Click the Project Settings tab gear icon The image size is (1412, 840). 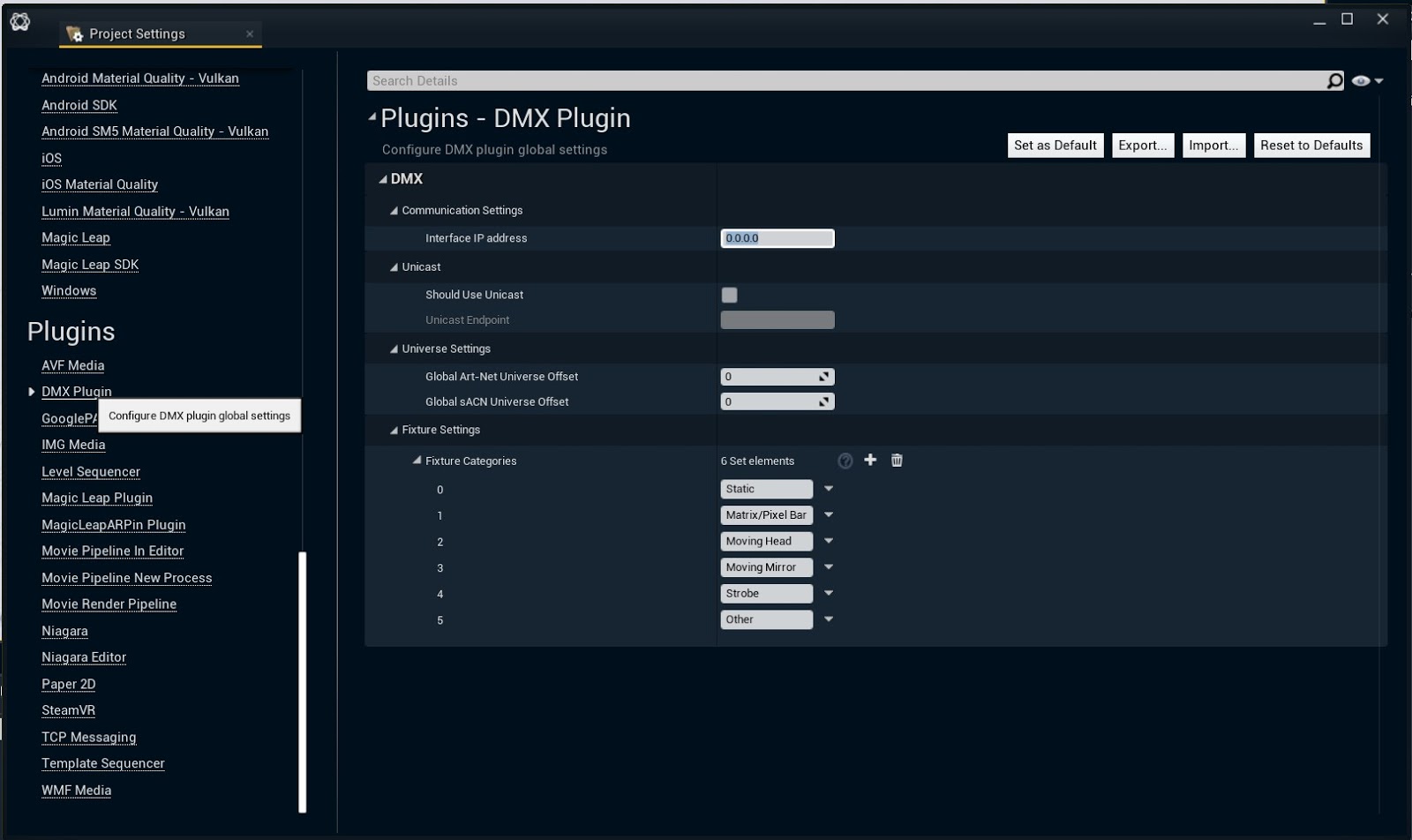(x=75, y=34)
